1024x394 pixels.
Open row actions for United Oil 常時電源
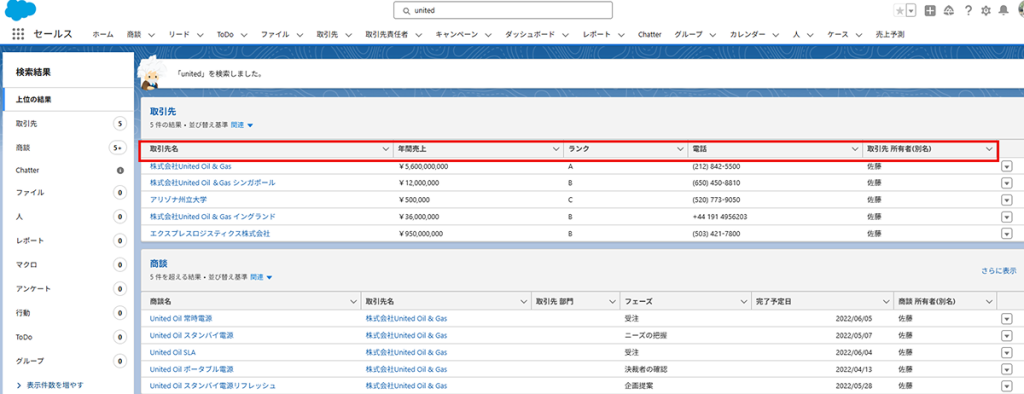(1006, 319)
